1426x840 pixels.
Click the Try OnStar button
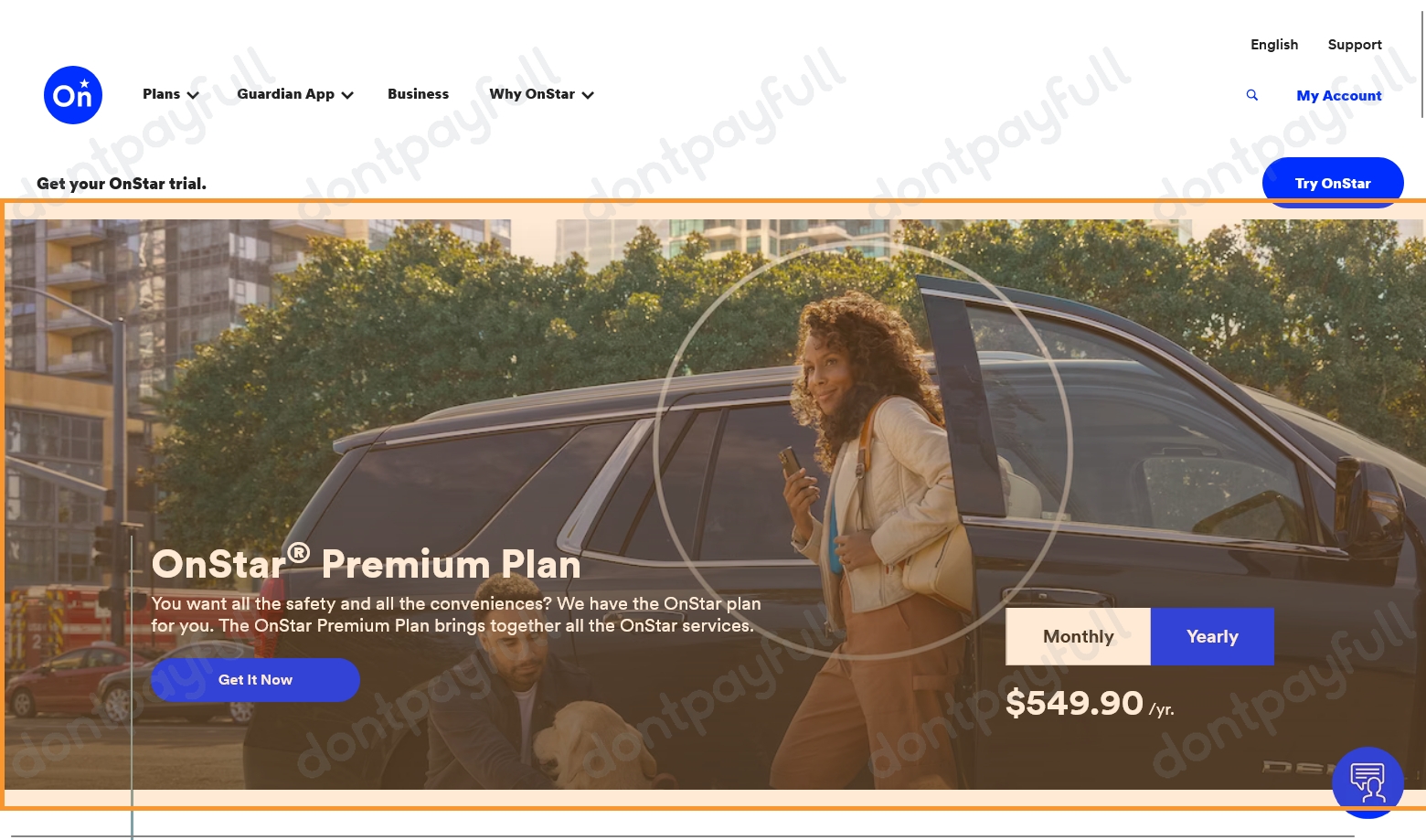[x=1333, y=183]
